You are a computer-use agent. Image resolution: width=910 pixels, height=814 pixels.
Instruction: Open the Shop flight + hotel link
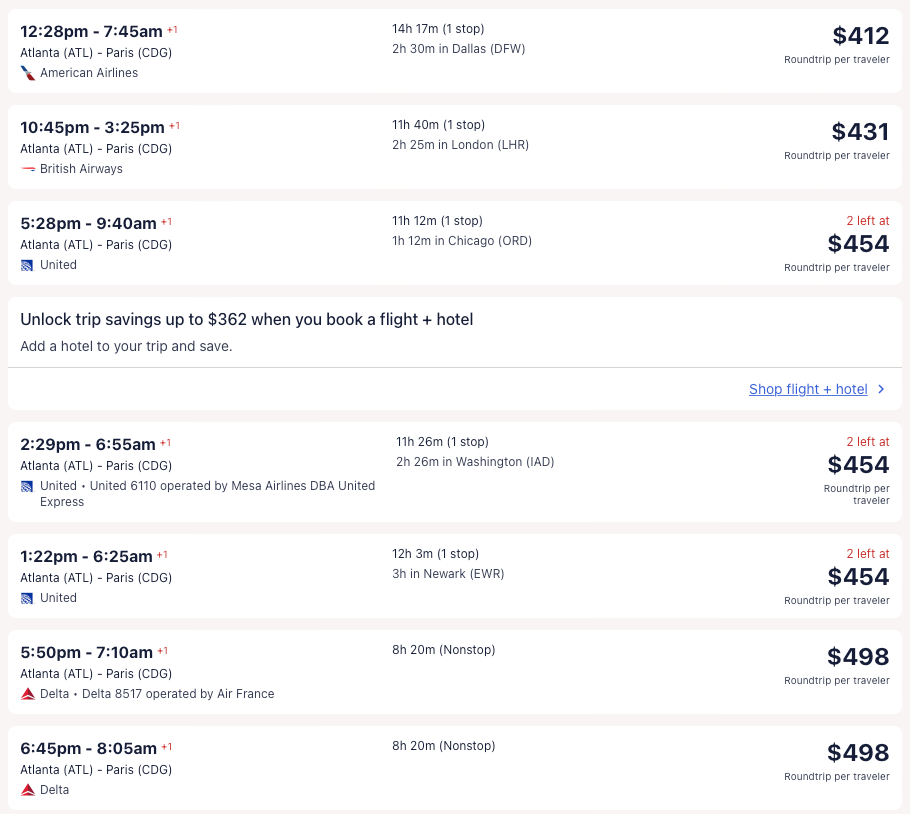[x=808, y=389]
